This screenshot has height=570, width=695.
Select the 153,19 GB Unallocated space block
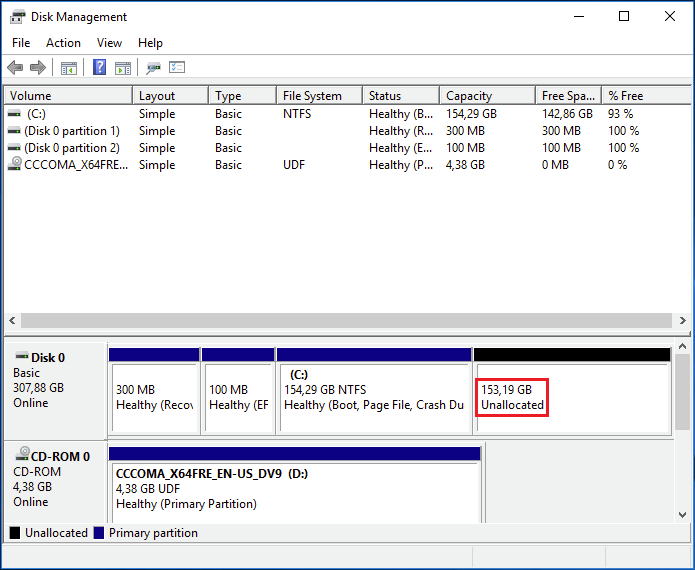tap(571, 397)
